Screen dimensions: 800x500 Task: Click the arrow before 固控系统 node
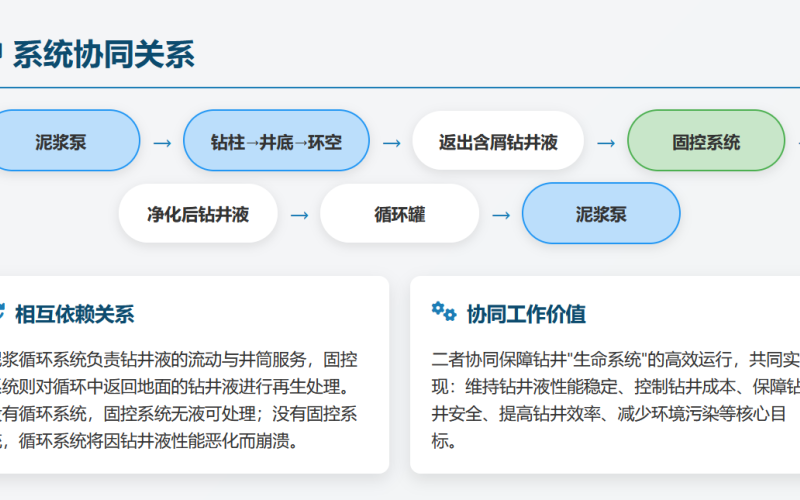606,143
